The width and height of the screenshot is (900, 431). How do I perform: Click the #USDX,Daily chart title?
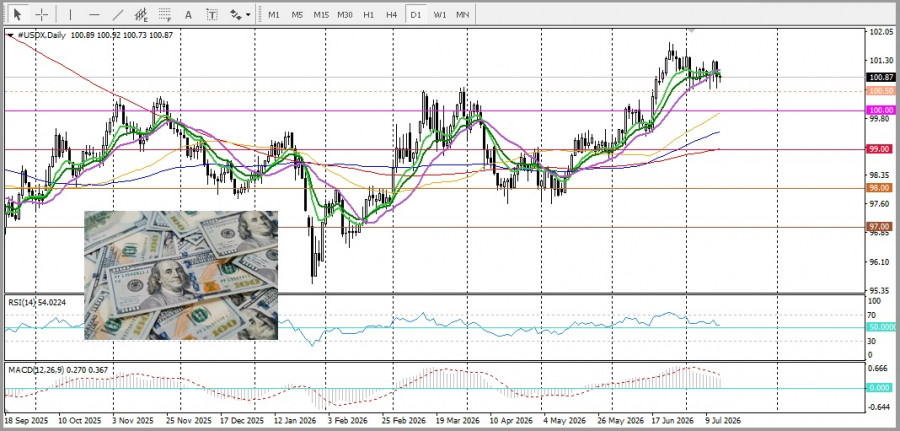[42, 35]
